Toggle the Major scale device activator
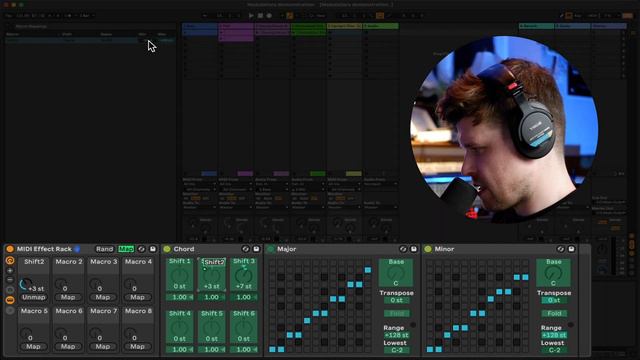640x360 pixels. point(271,249)
